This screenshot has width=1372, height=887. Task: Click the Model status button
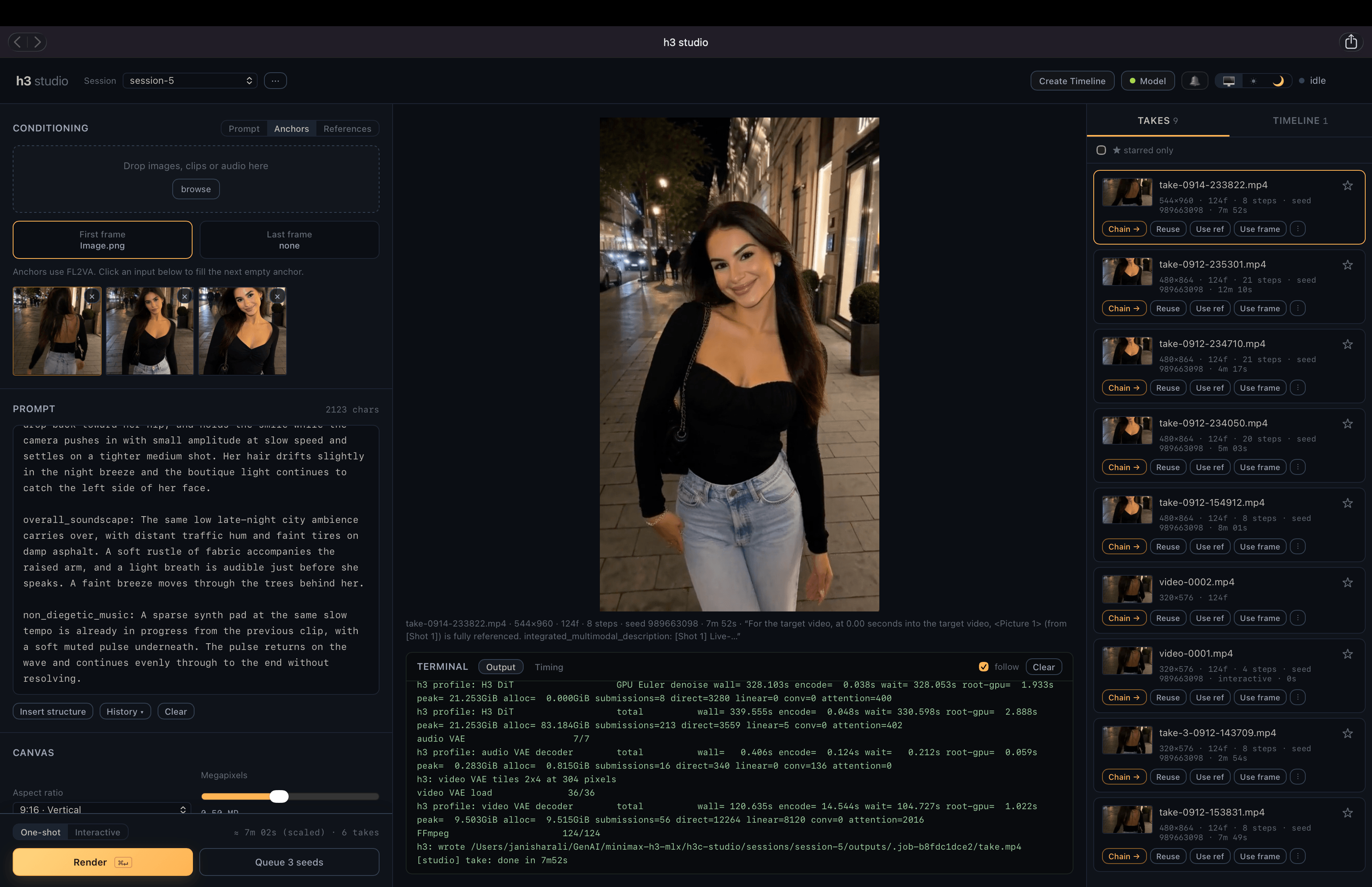1147,81
